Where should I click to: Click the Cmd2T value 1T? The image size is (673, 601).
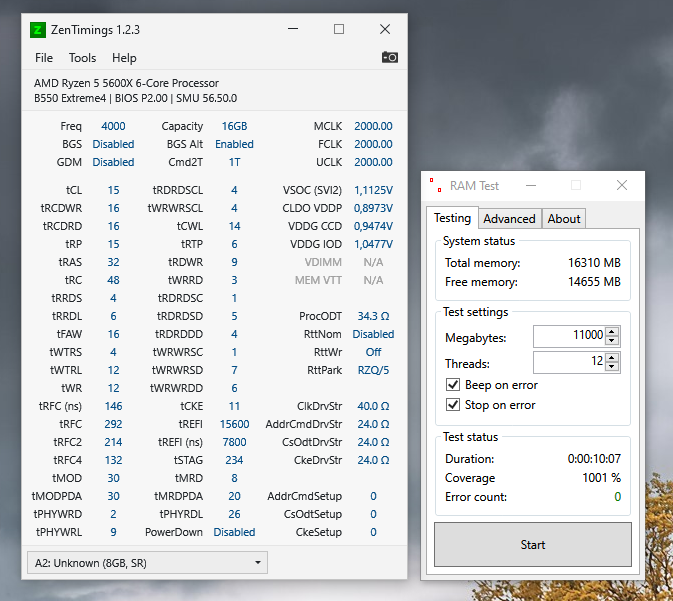pyautogui.click(x=234, y=162)
